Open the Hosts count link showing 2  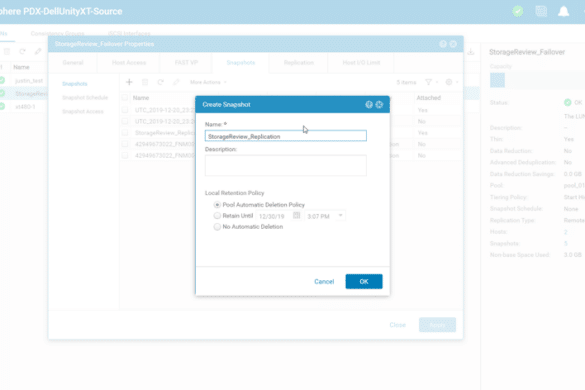(566, 232)
